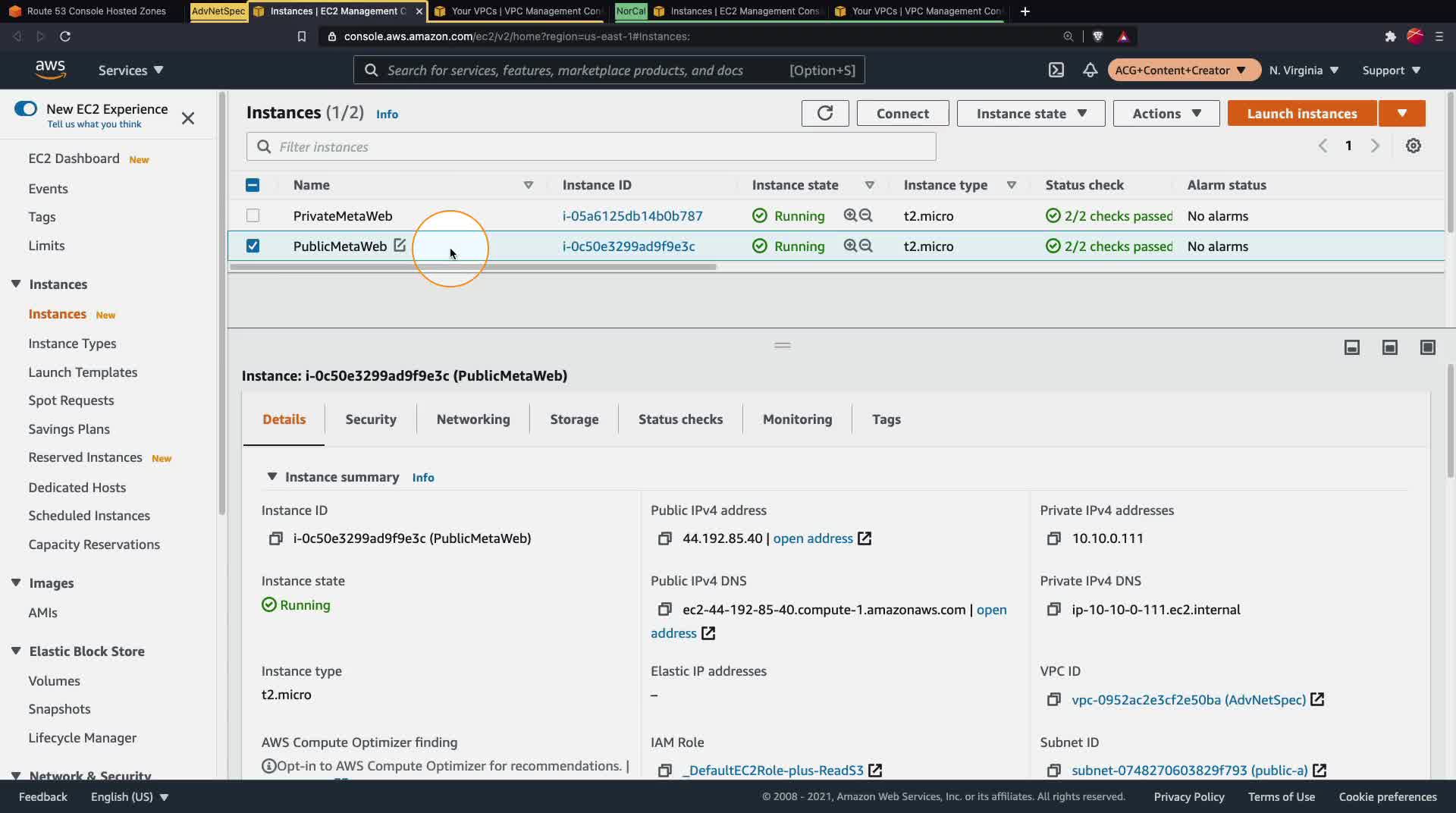This screenshot has width=1456, height=813.
Task: Open instance ID i-05a6125db14b0b787 link
Action: pos(632,215)
